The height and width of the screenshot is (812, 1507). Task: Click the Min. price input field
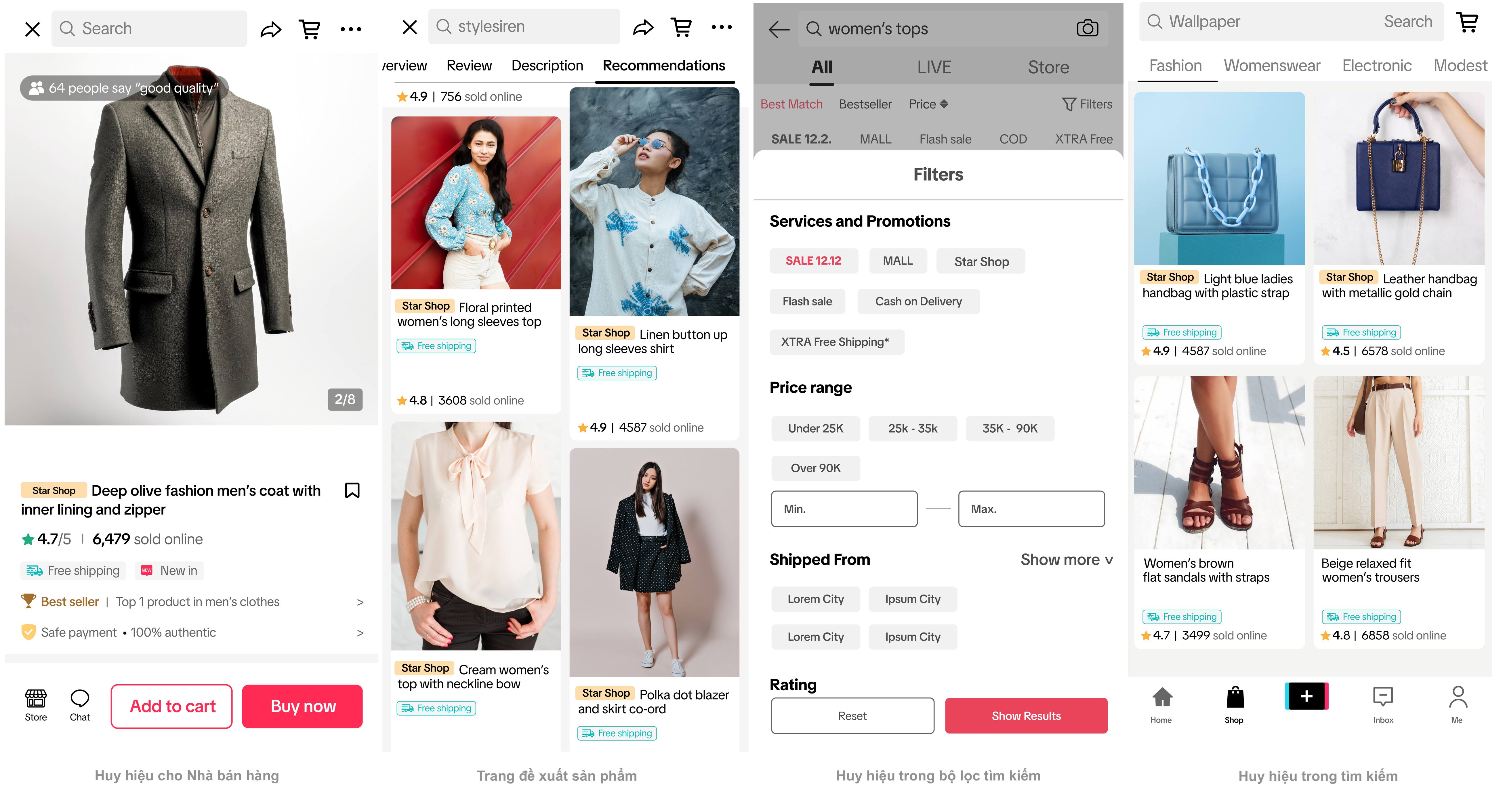click(x=844, y=509)
